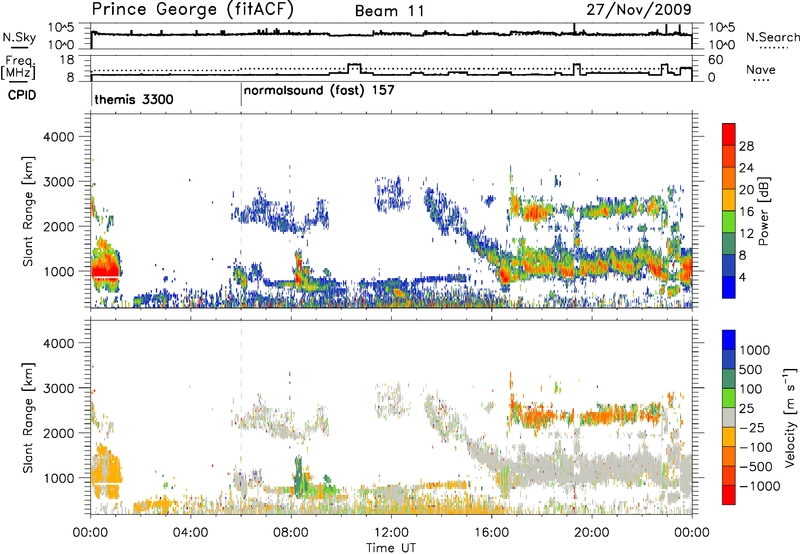Click the '4' power colorbar value
This screenshot has width=800, height=554.
coord(742,277)
